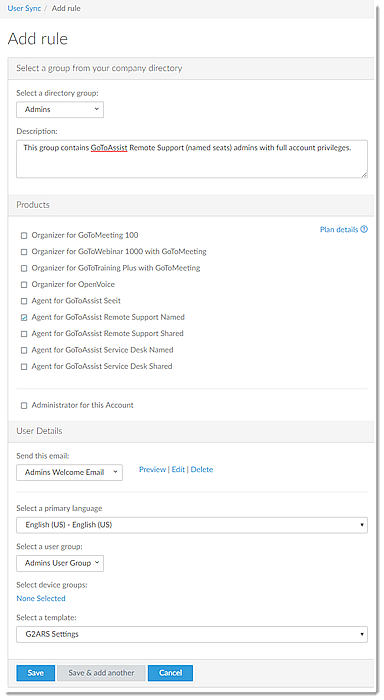Click Save & add another button
The width and height of the screenshot is (384, 700).
click(101, 673)
